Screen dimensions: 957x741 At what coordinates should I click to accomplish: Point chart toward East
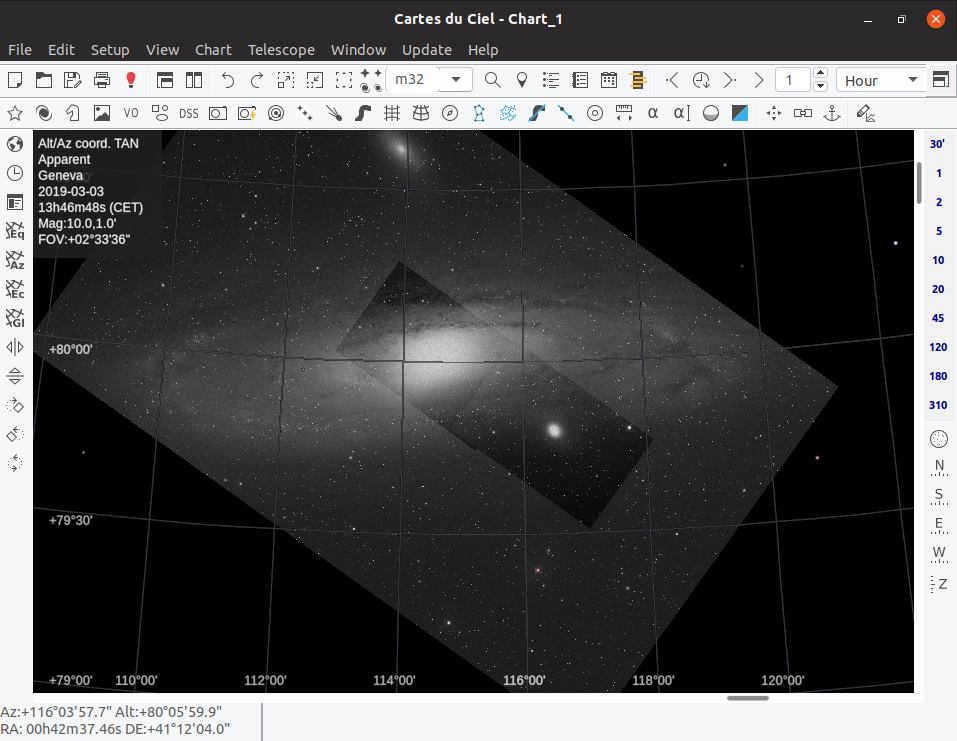coord(939,525)
